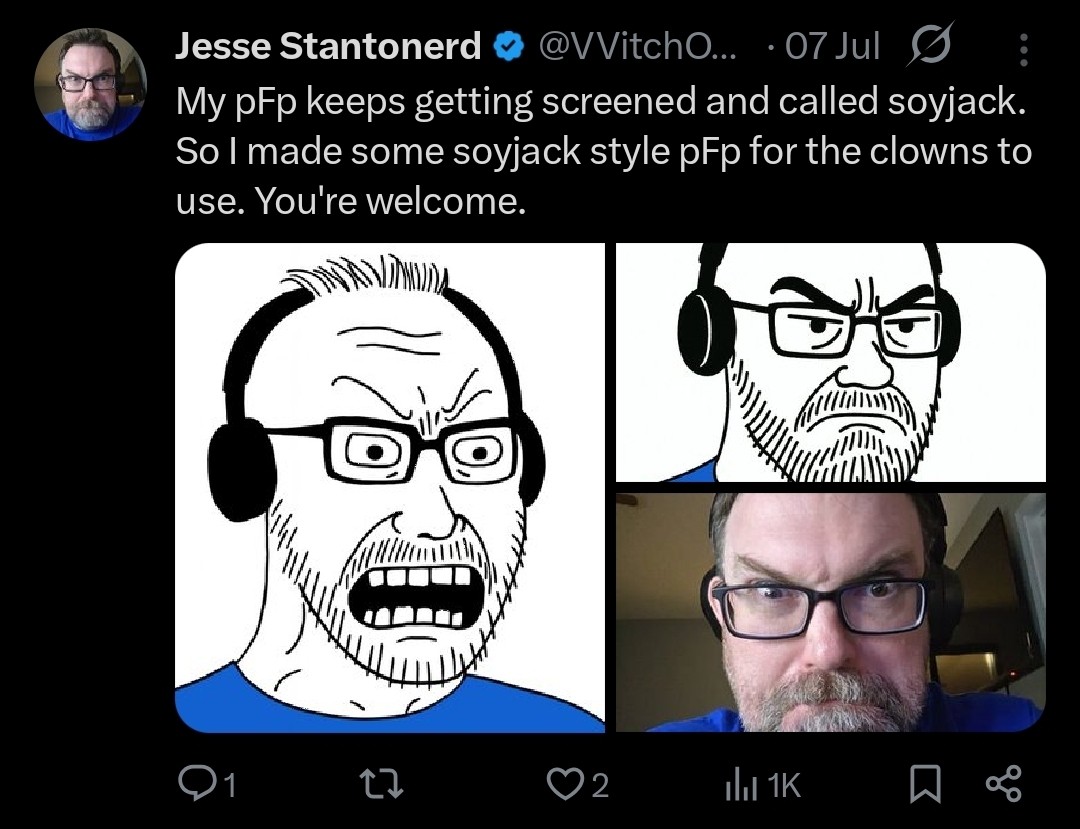The height and width of the screenshot is (829, 1080).
Task: Open the frowning cartoon with headphones image
Action: 830,362
